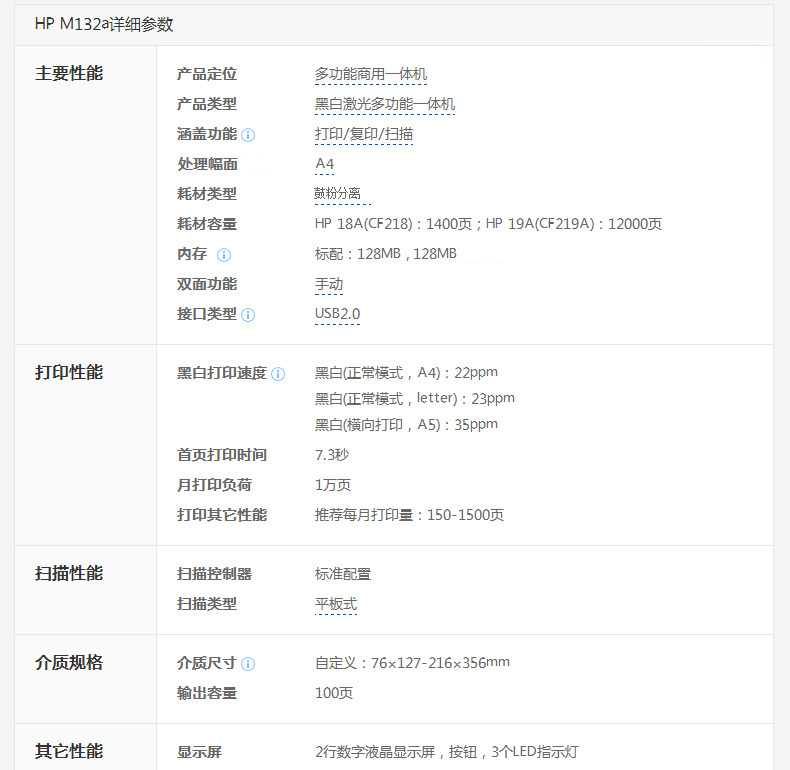This screenshot has width=790, height=770.
Task: Open the 黑白激光多功能一体机 link
Action: tap(385, 104)
